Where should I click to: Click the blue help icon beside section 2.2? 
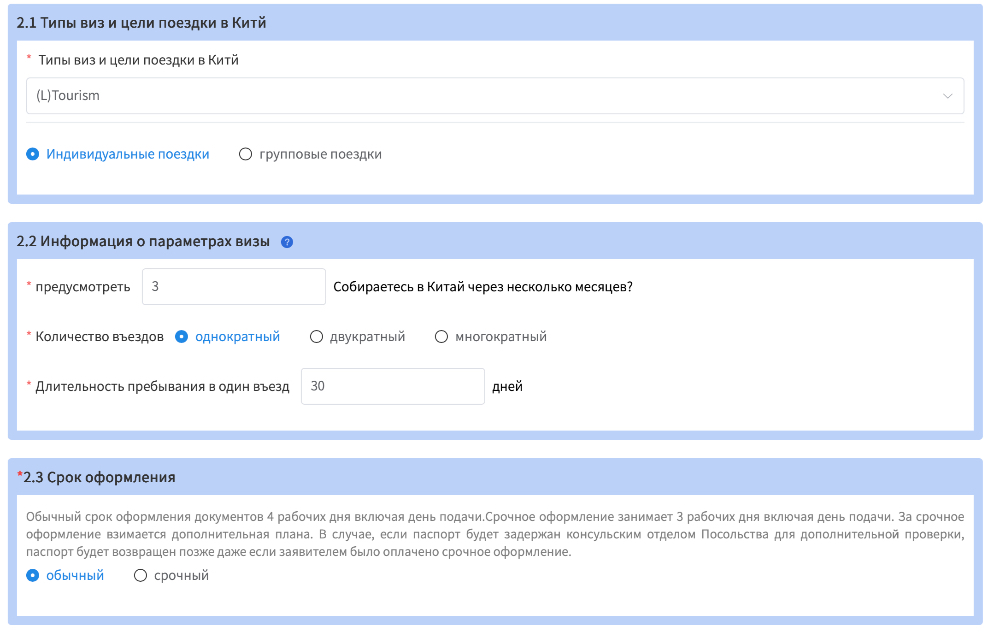tap(287, 242)
